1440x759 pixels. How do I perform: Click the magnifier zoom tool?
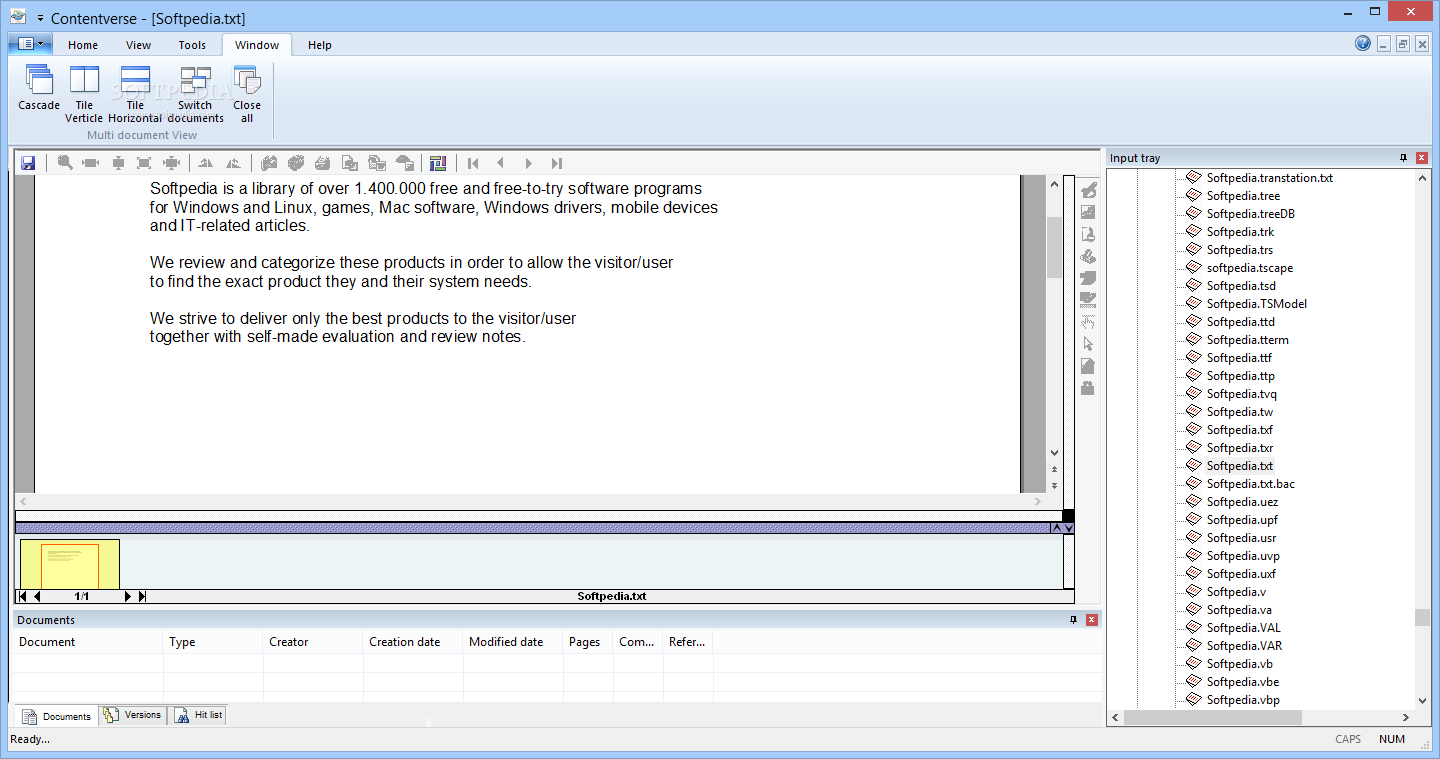pyautogui.click(x=65, y=163)
